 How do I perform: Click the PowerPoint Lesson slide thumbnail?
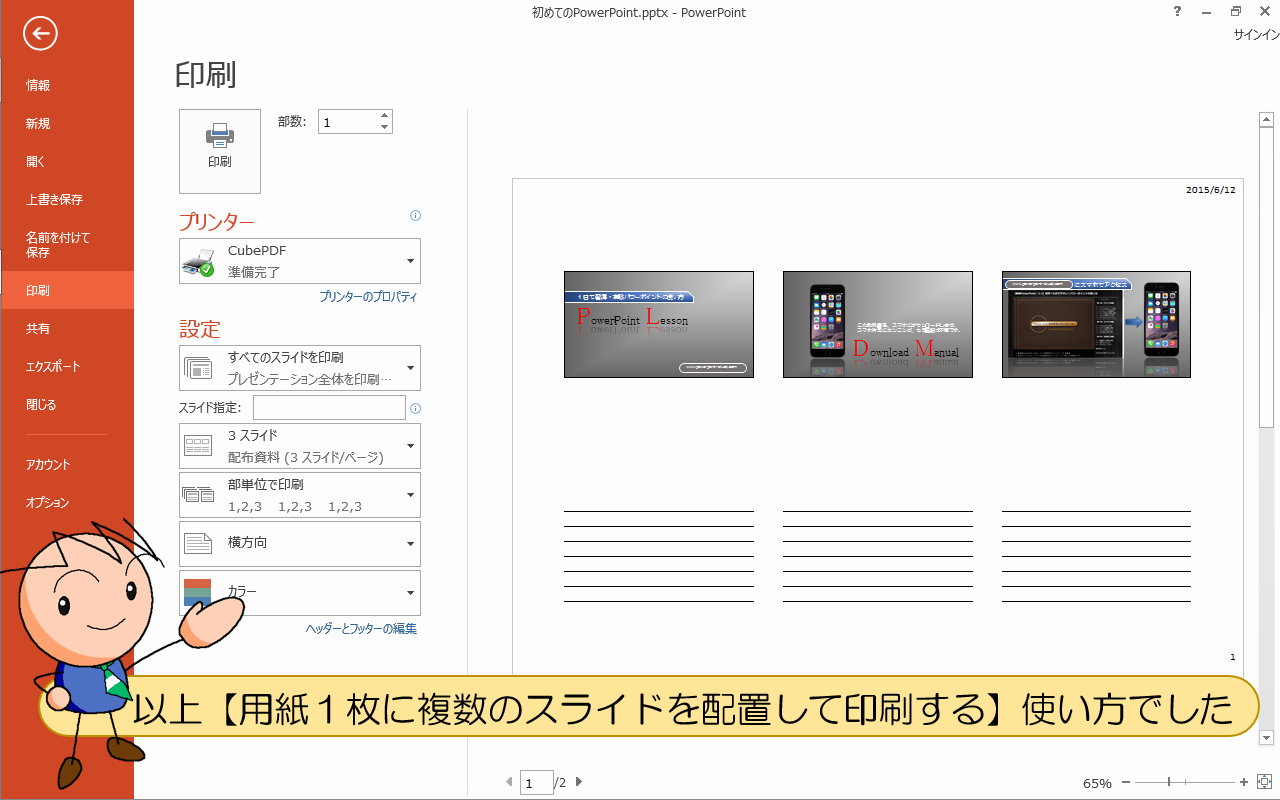pos(659,324)
